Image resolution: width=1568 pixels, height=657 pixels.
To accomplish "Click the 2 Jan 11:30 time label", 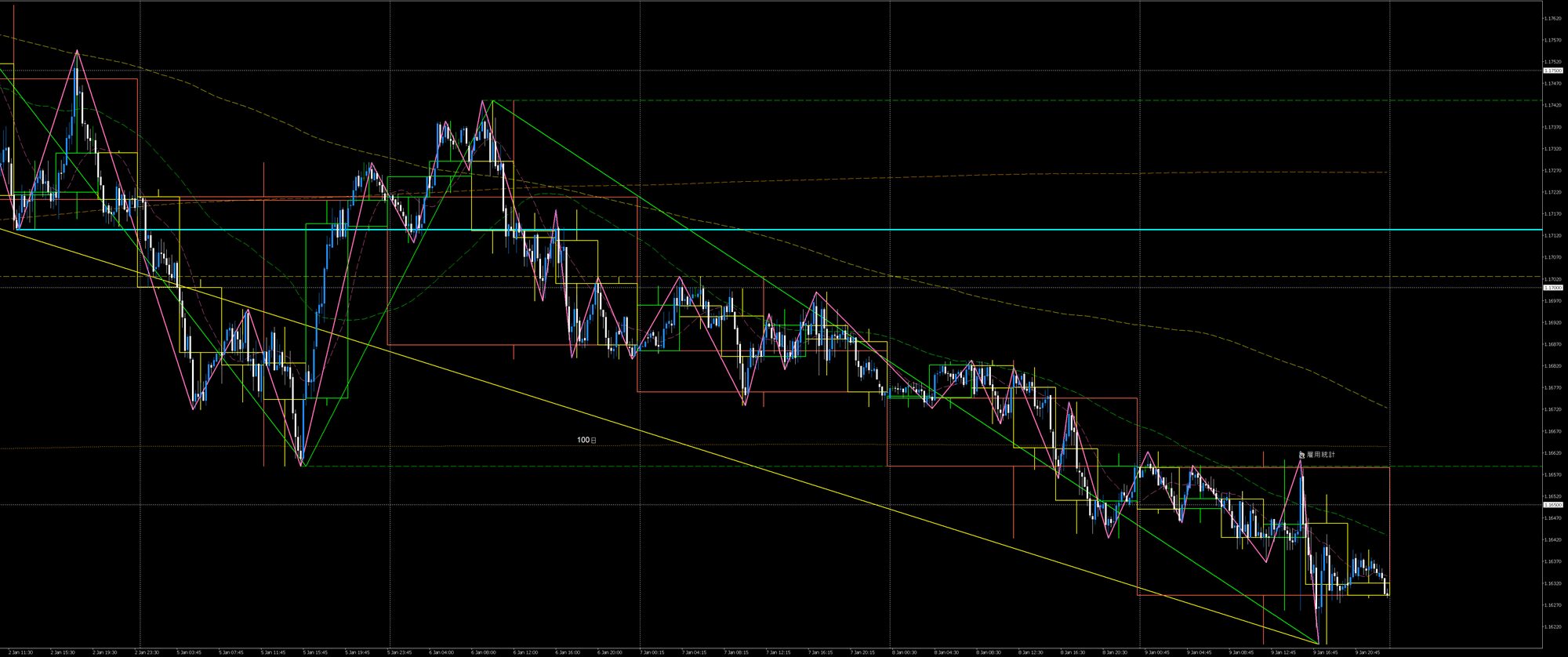I will 20,652.
